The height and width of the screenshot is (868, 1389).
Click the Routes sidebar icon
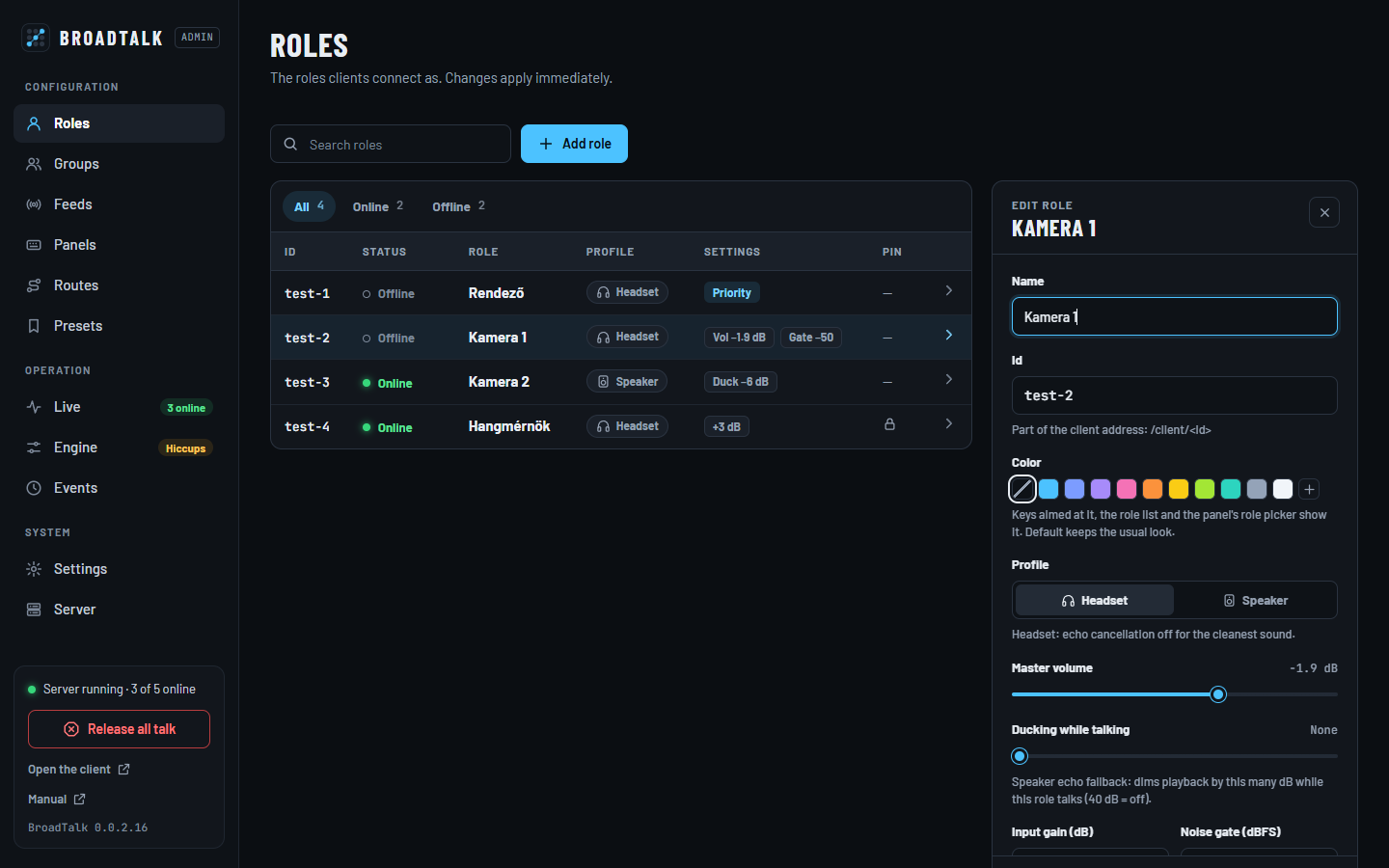[34, 285]
